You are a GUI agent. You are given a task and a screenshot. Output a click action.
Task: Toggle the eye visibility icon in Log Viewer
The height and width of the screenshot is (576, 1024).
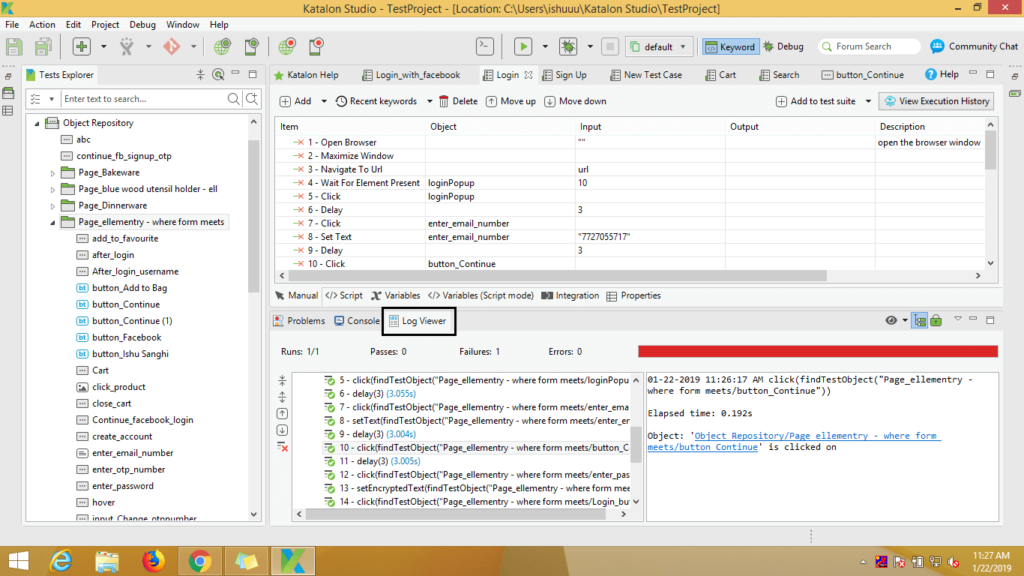click(x=891, y=321)
